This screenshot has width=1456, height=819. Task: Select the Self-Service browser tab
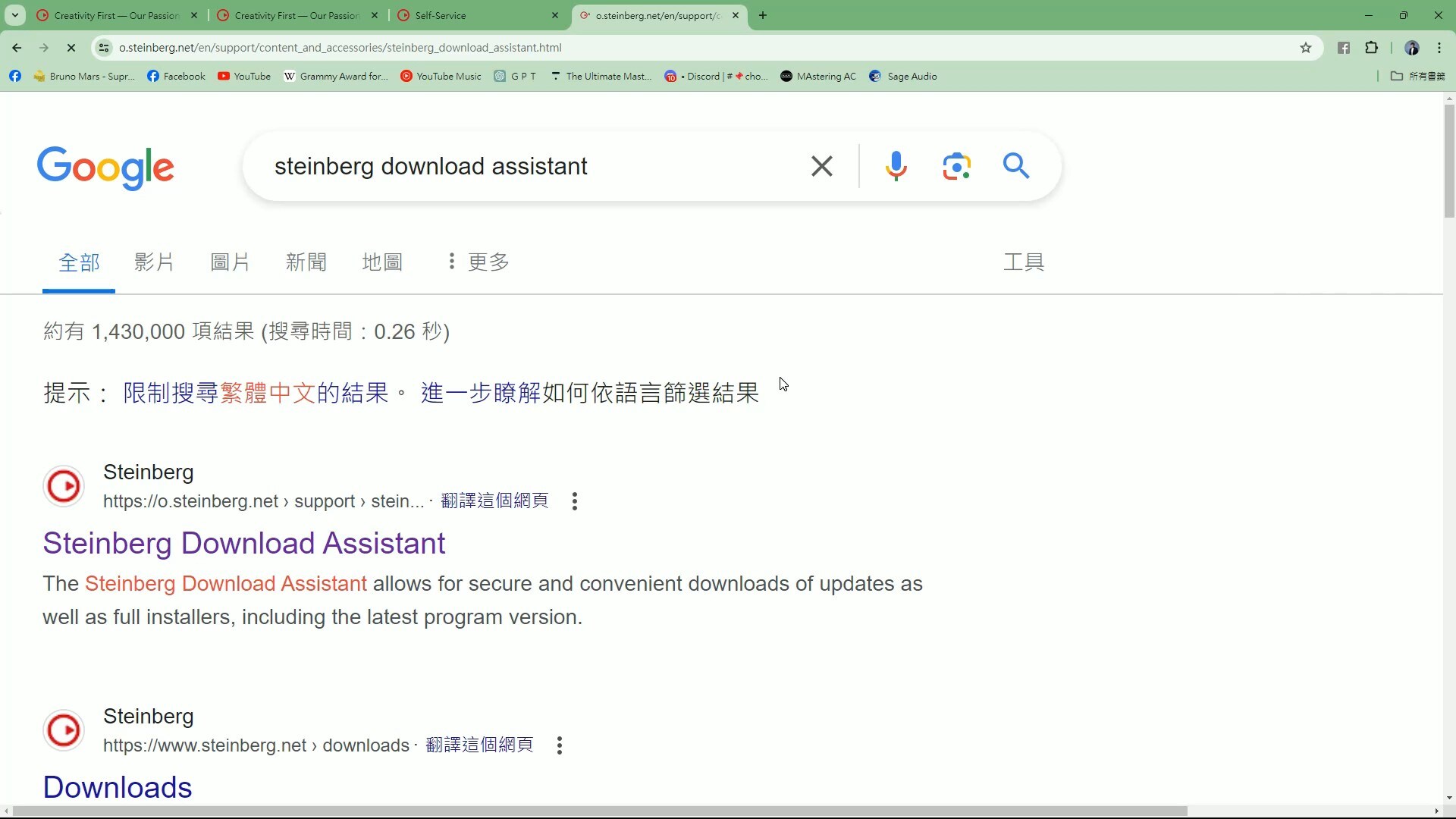pos(478,15)
